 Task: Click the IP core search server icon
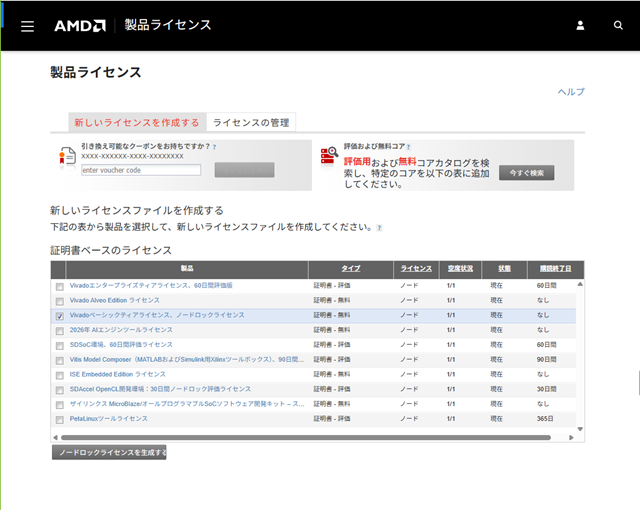point(329,156)
